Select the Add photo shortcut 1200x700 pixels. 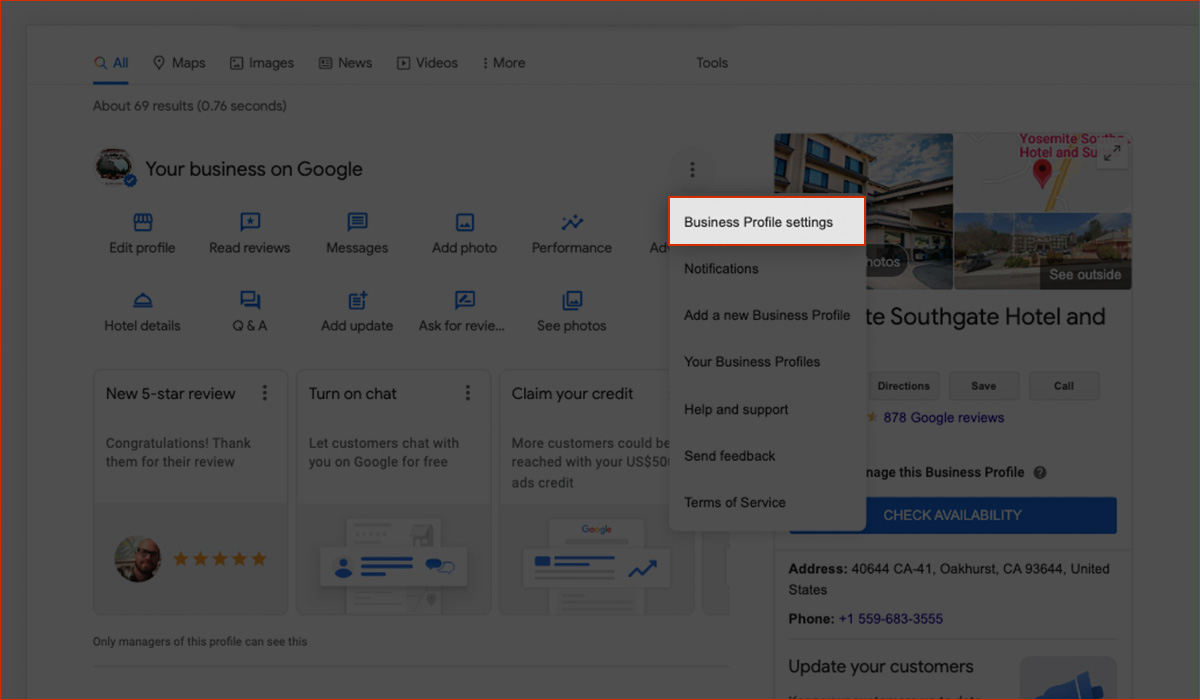(464, 234)
